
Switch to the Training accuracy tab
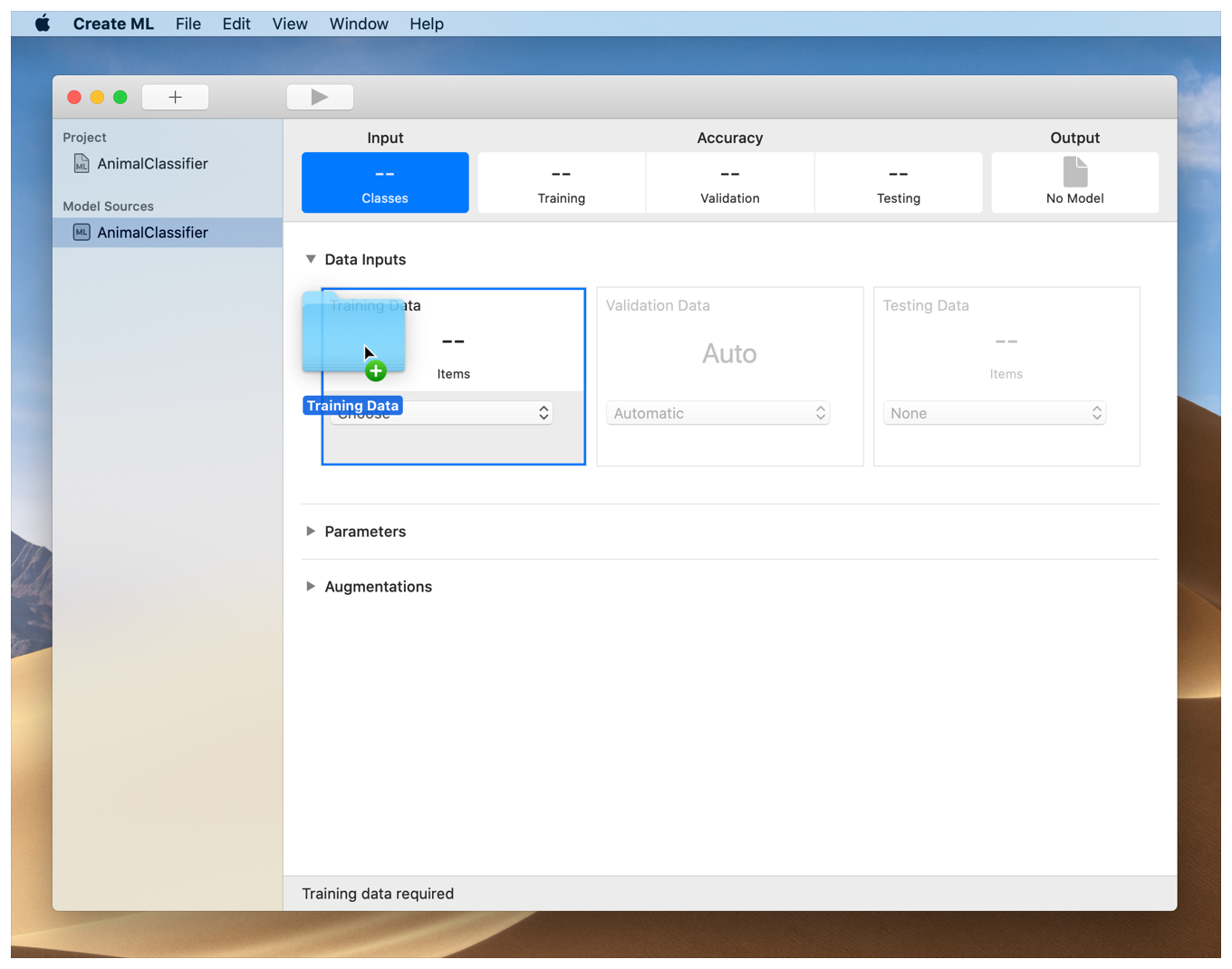(x=562, y=183)
